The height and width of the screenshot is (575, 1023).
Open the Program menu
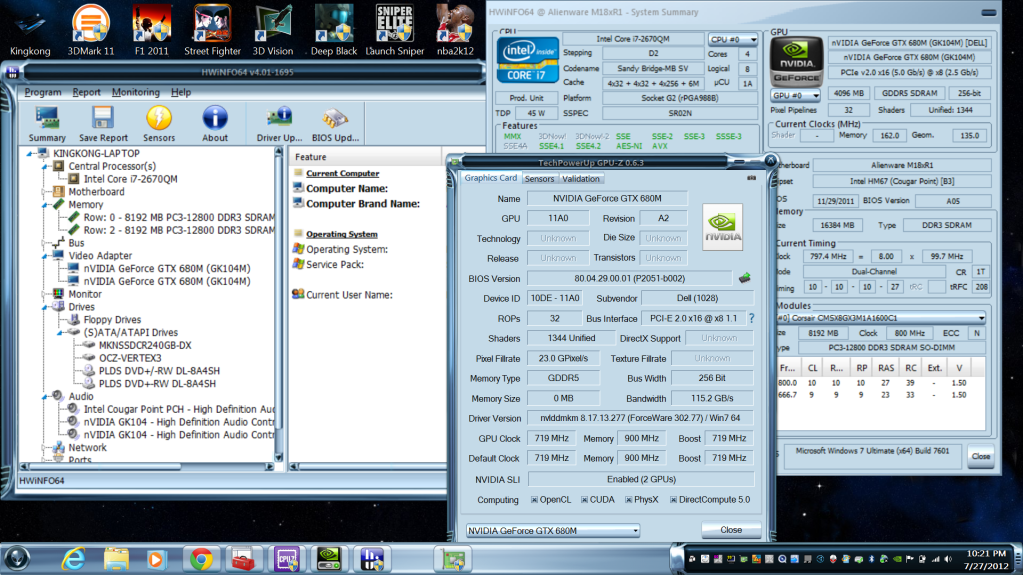click(x=43, y=93)
